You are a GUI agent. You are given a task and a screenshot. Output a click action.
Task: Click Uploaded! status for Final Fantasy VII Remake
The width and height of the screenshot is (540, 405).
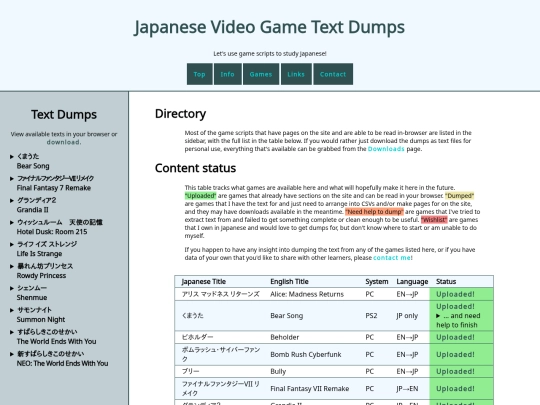pos(455,388)
